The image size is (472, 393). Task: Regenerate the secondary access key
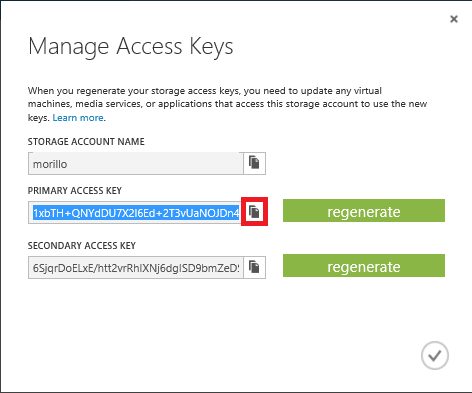[x=364, y=266]
